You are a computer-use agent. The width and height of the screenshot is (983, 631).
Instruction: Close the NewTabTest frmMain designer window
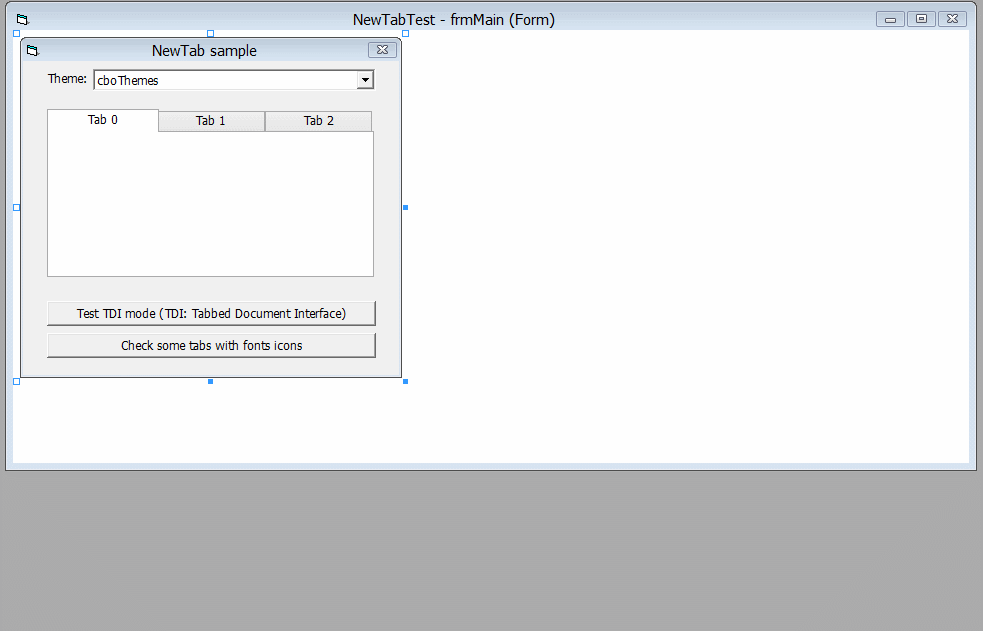pyautogui.click(x=952, y=19)
